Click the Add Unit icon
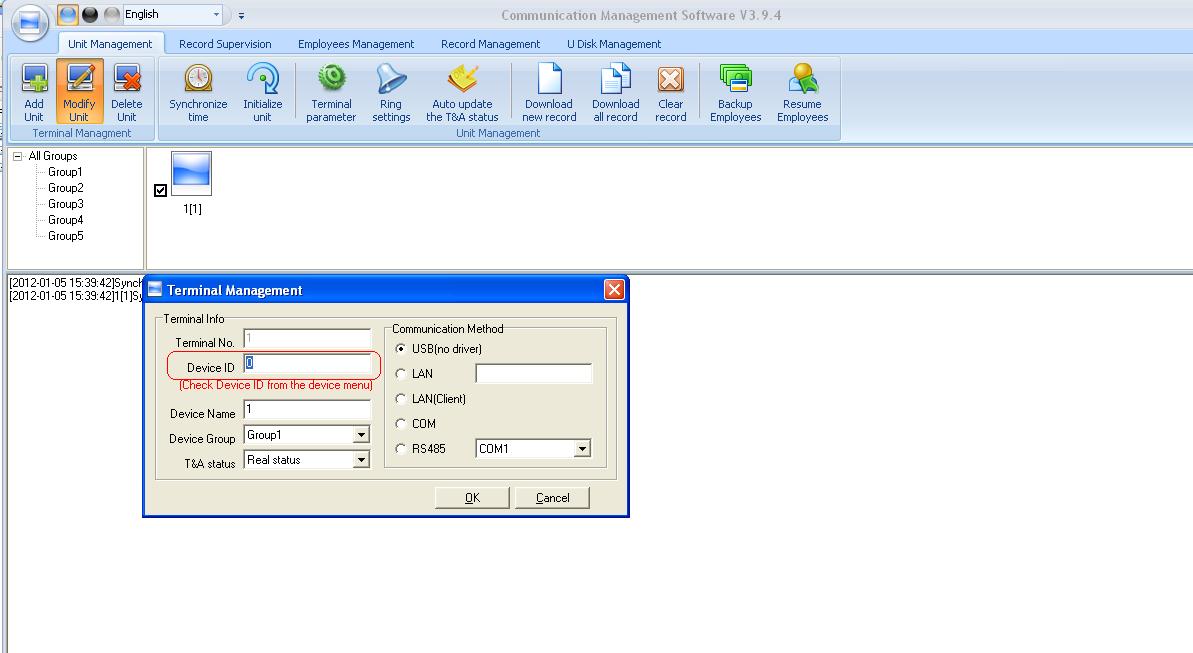Screen dimensions: 1193x653 (x=34, y=80)
